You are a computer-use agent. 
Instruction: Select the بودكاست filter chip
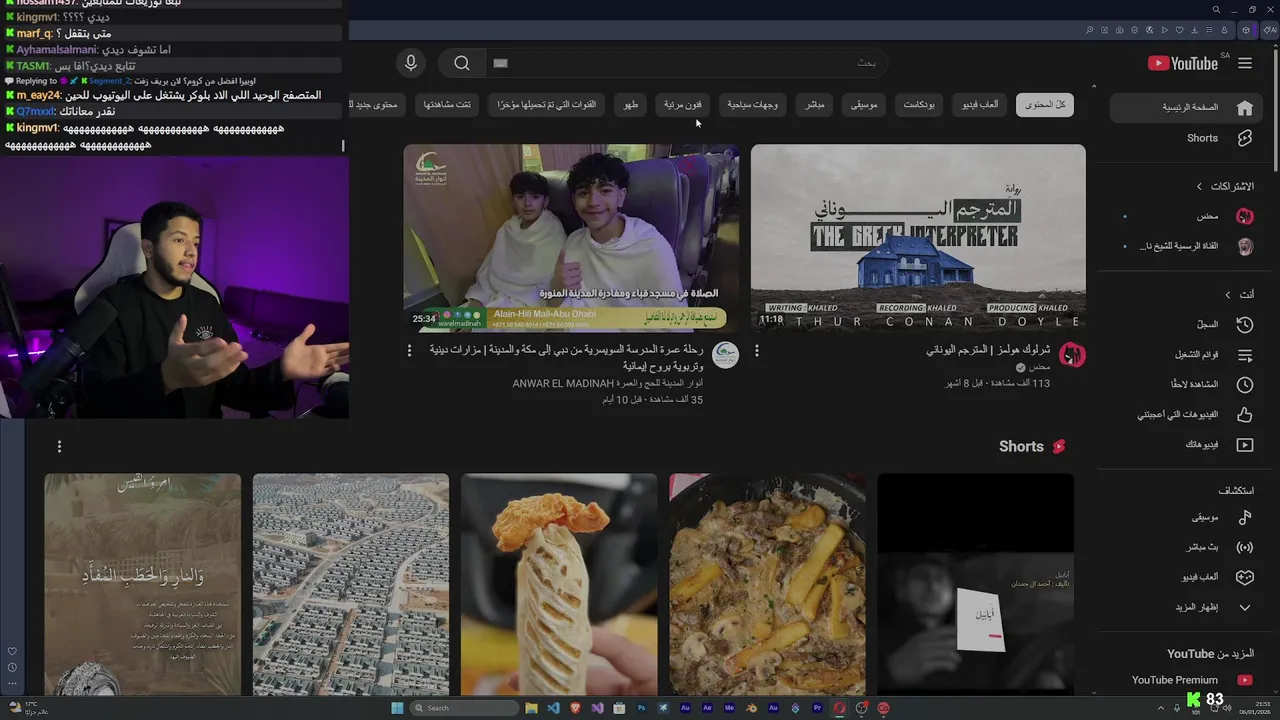point(919,105)
